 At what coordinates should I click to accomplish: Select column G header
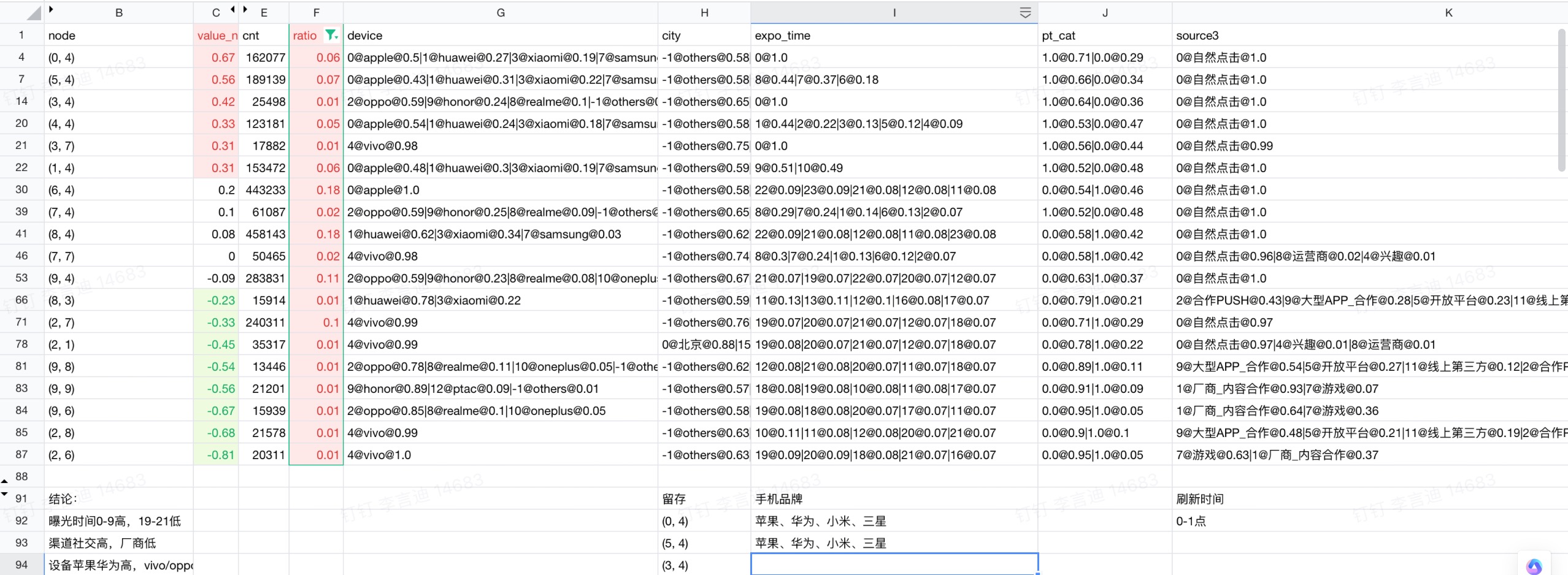click(x=500, y=13)
